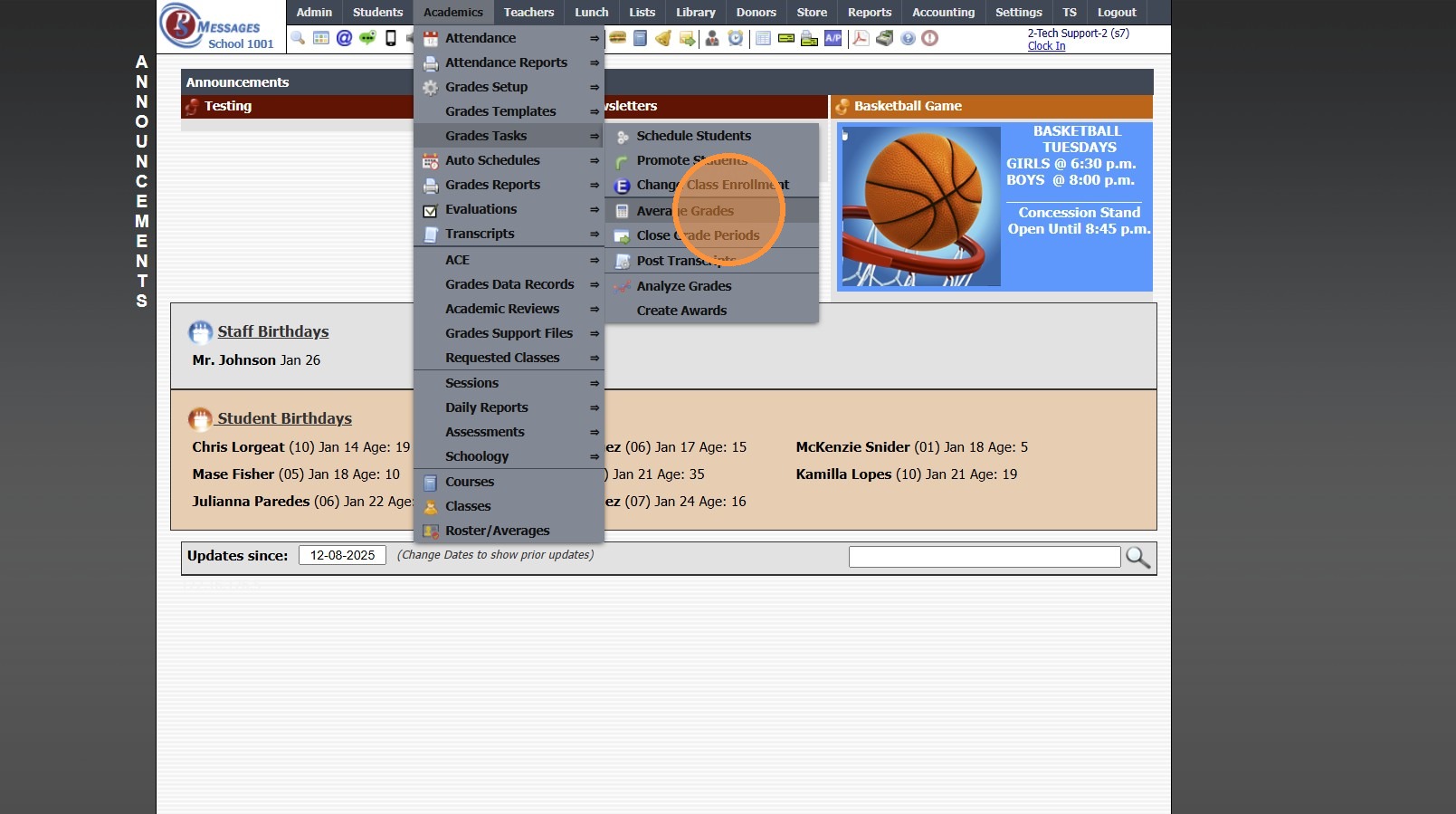Click the PDF document toolbar icon

(x=861, y=38)
